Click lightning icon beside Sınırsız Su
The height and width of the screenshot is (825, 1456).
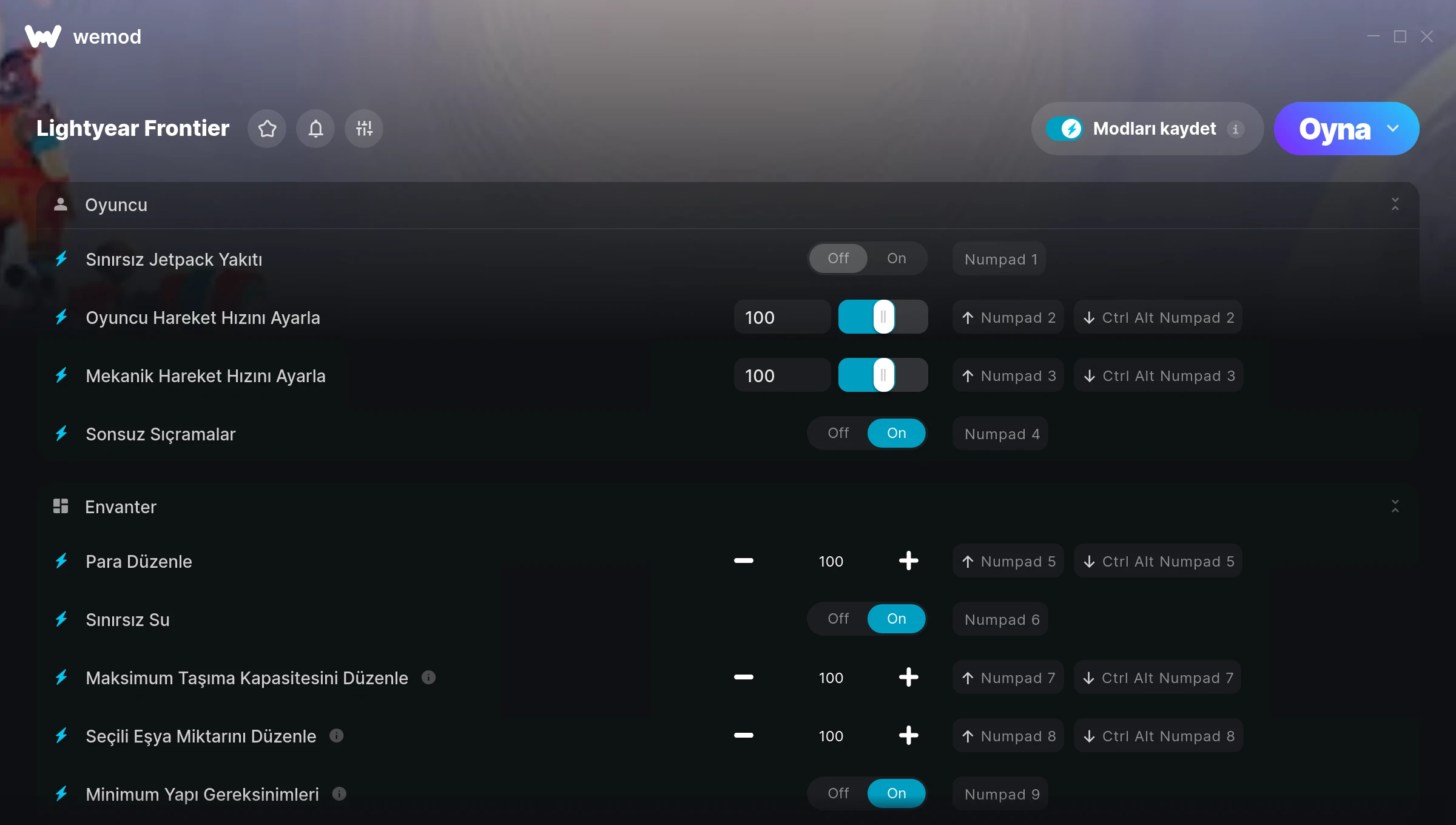point(61,619)
